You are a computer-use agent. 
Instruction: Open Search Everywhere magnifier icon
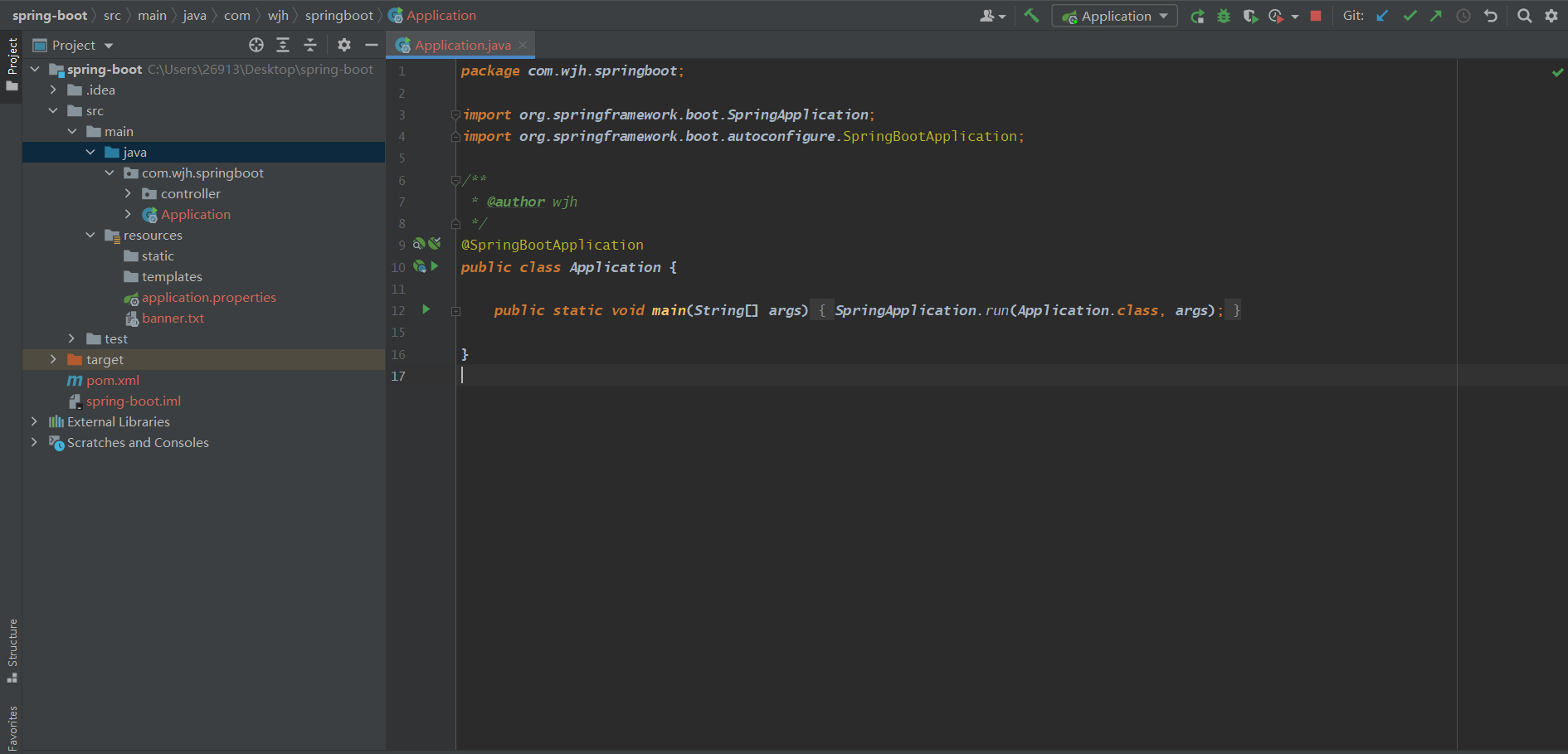[1524, 16]
